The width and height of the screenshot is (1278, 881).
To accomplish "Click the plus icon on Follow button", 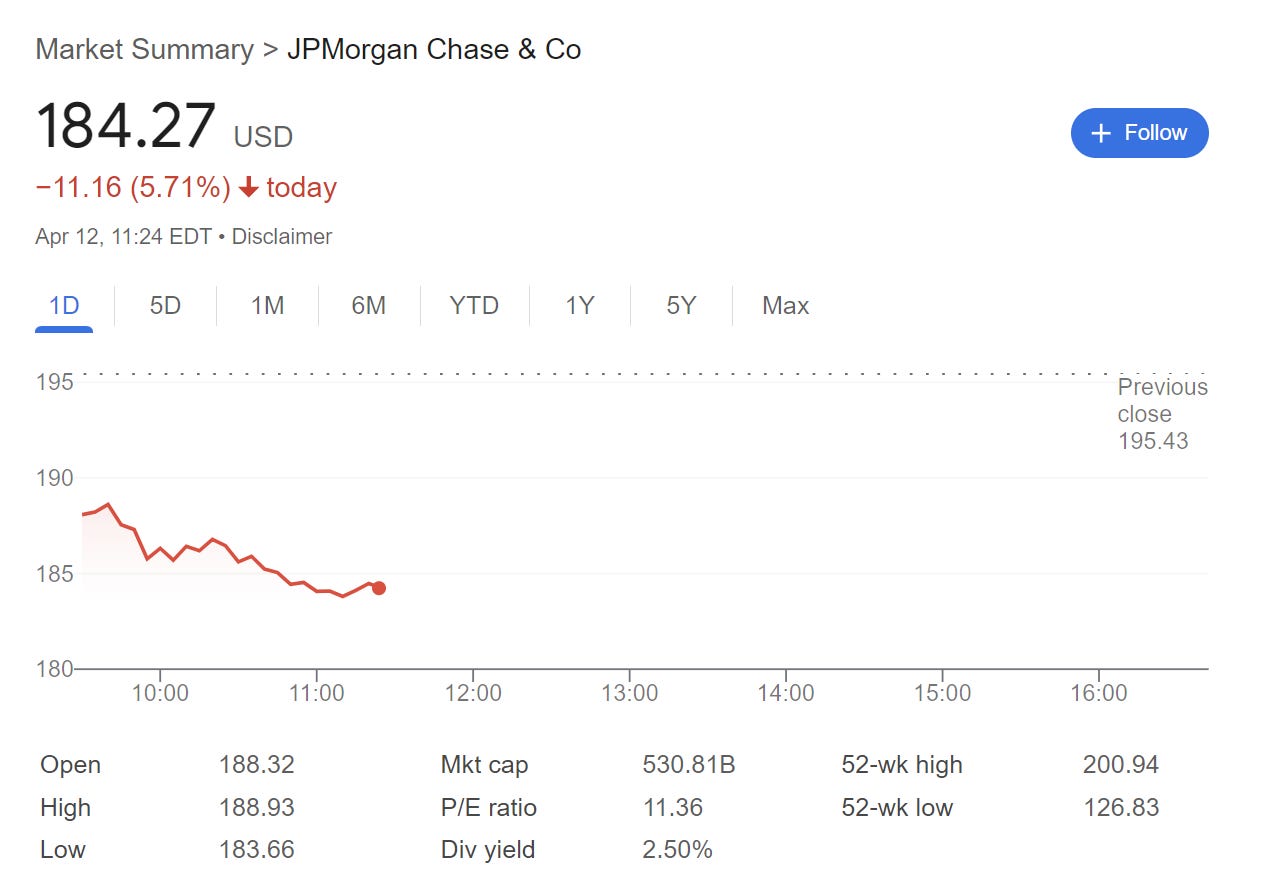I will pos(1101,133).
